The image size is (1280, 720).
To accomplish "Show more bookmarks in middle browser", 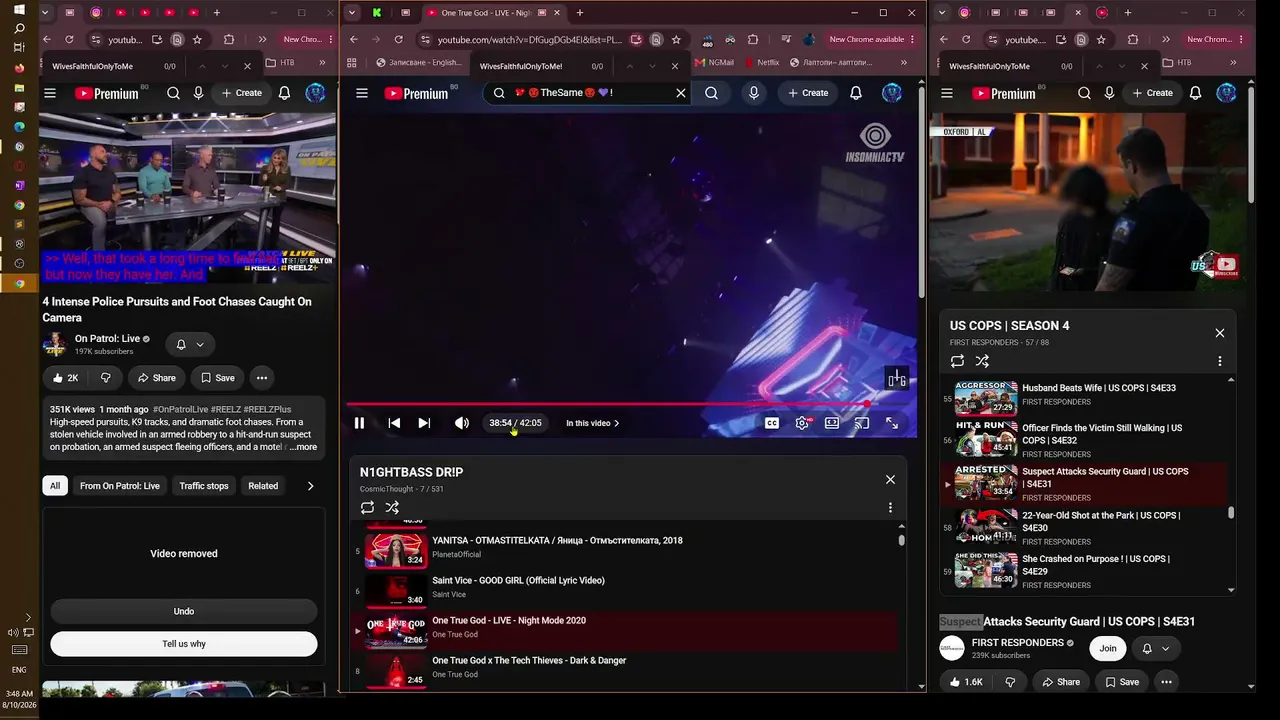I will pyautogui.click(x=904, y=62).
